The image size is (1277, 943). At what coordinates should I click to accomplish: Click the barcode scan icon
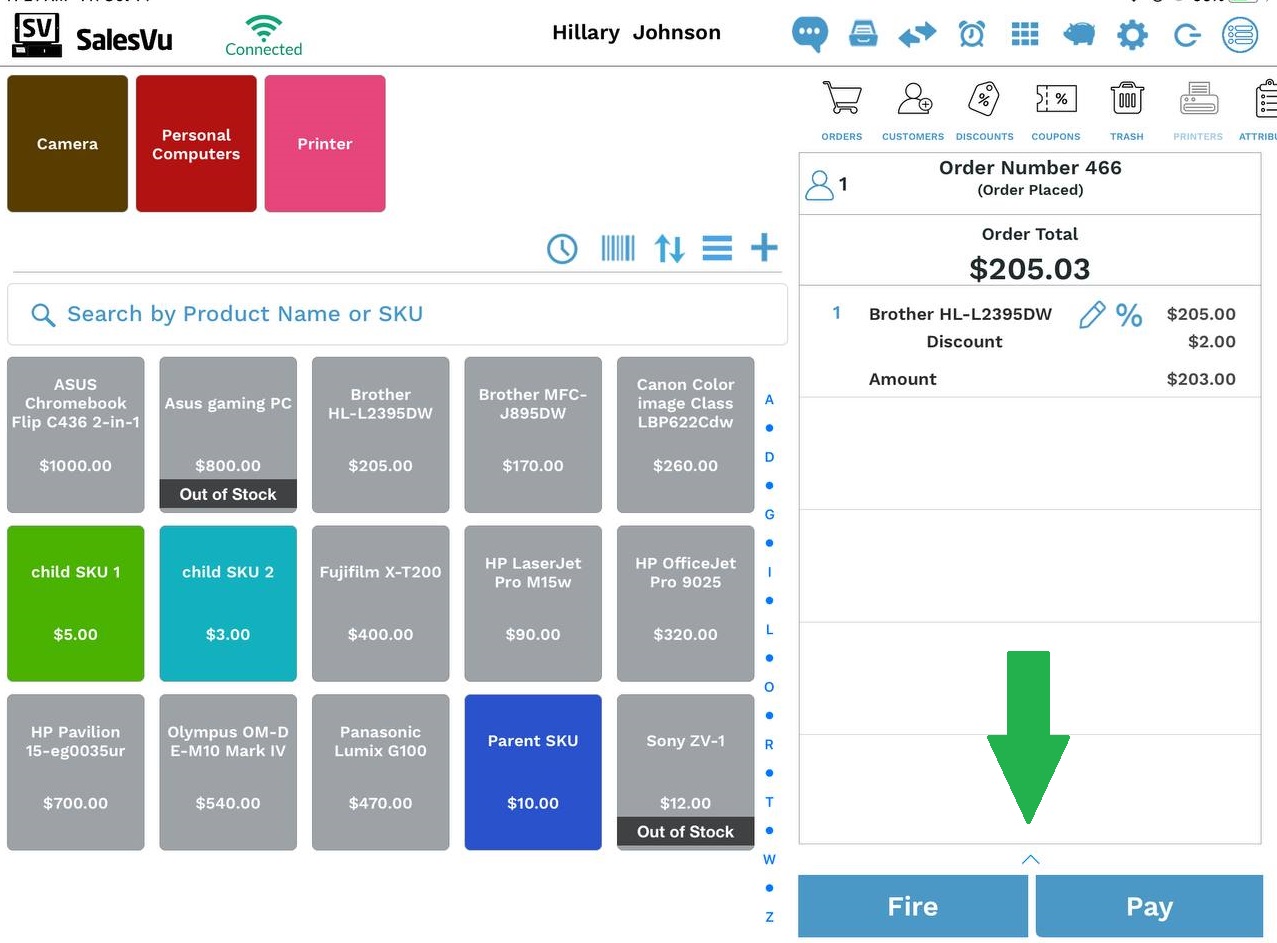[x=618, y=248]
